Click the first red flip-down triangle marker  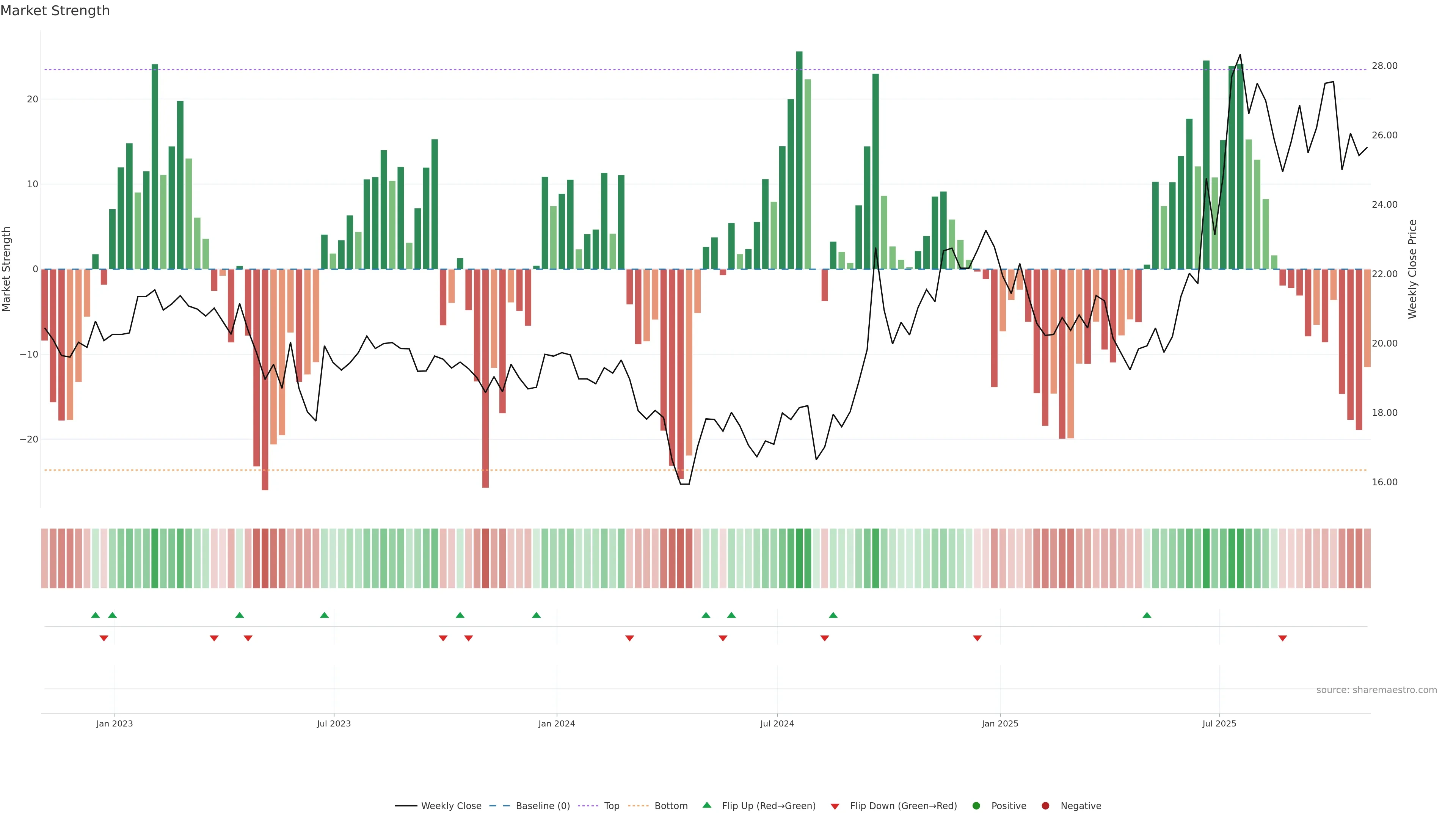pos(104,638)
